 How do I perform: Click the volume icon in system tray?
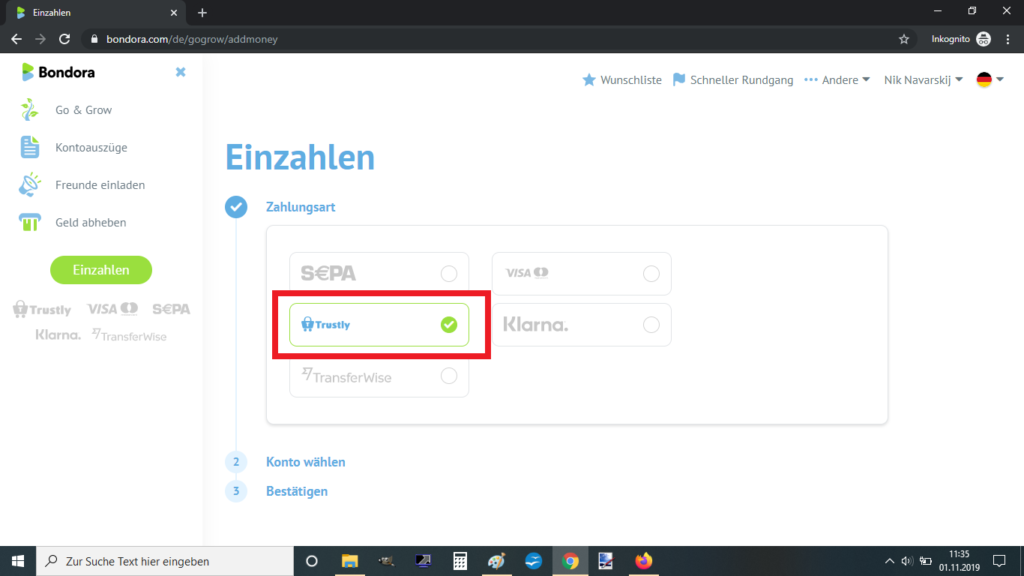907,561
